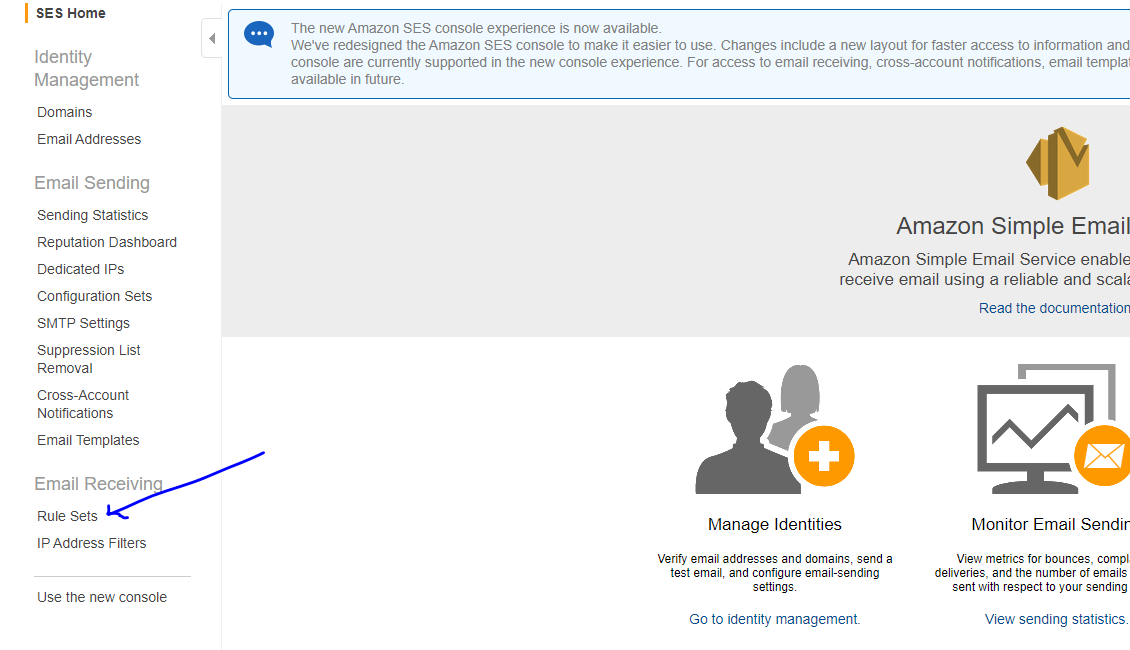The width and height of the screenshot is (1130, 650).
Task: Open IP Address Filters
Action: 92,543
